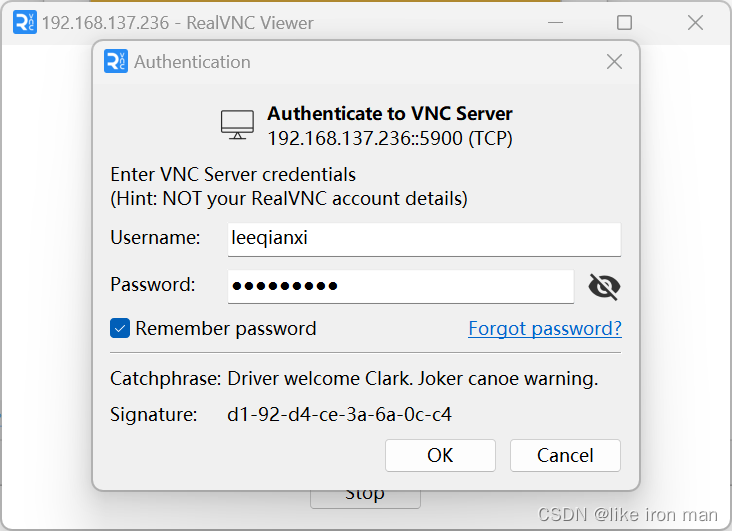Screen dimensions: 732x531
Task: Click the RealVNC logo in the Authentication dialog title
Action: tap(116, 62)
